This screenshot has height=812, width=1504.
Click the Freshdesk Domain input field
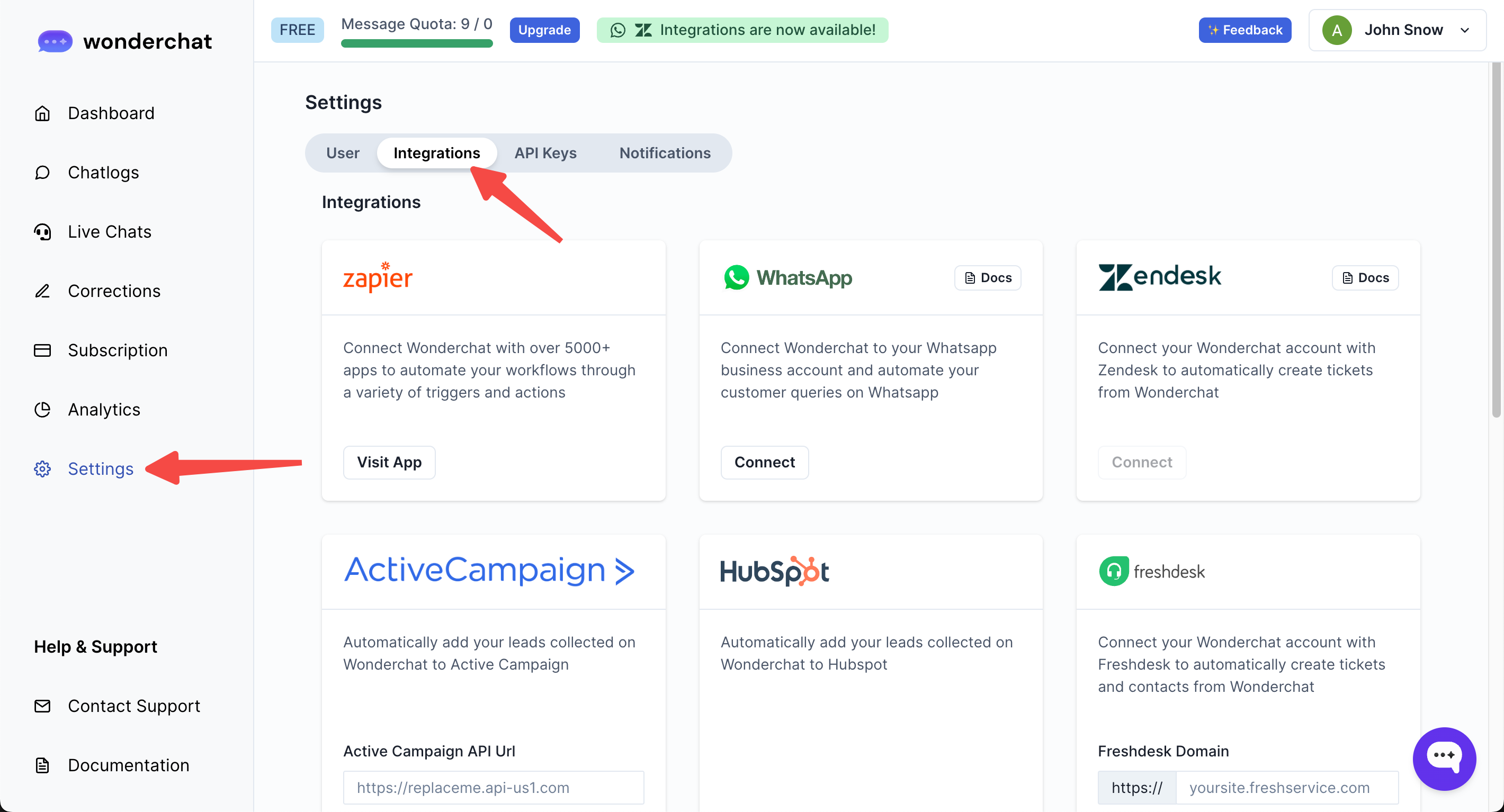(x=1286, y=788)
